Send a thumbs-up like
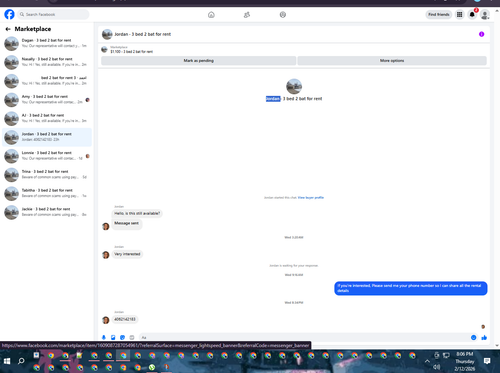 pos(484,337)
